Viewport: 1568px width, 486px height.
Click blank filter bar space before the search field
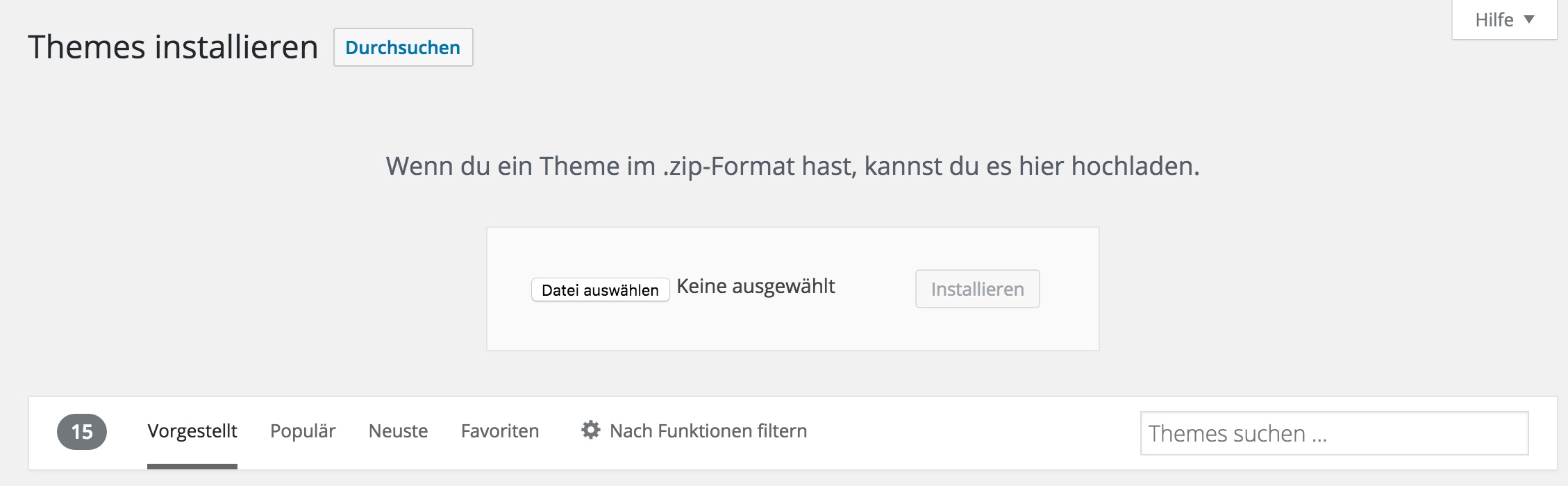tap(972, 432)
